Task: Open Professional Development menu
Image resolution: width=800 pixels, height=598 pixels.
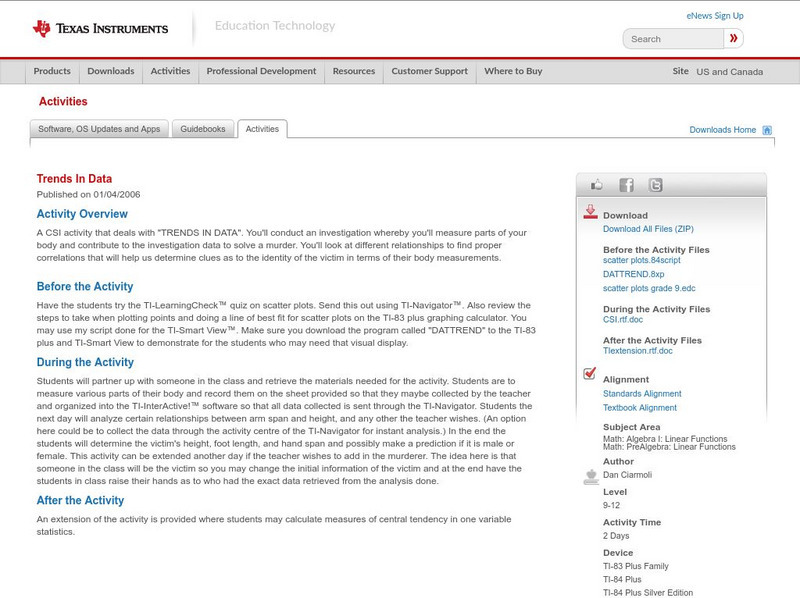Action: coord(261,71)
